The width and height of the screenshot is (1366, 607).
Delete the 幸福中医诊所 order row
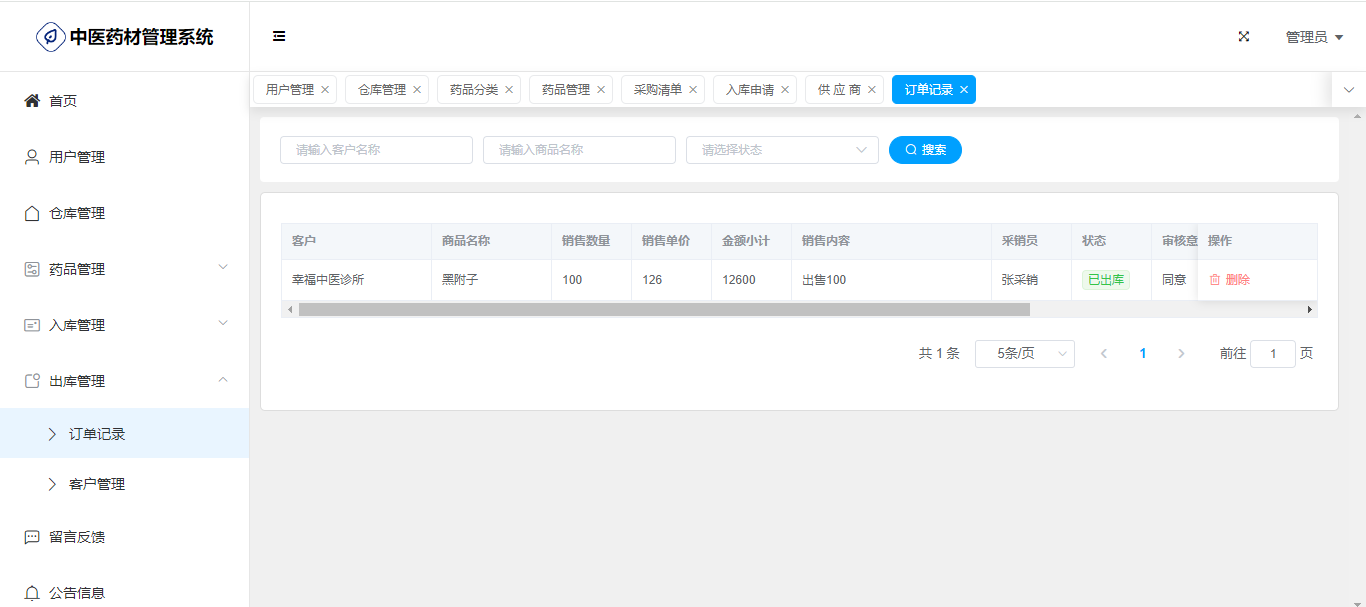pyautogui.click(x=1230, y=280)
